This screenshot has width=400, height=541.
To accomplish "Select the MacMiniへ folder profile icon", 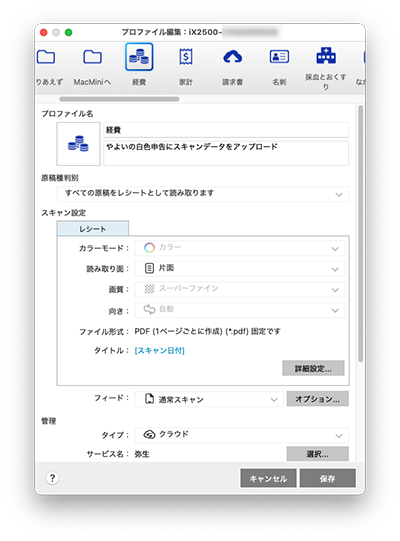I will (92, 57).
